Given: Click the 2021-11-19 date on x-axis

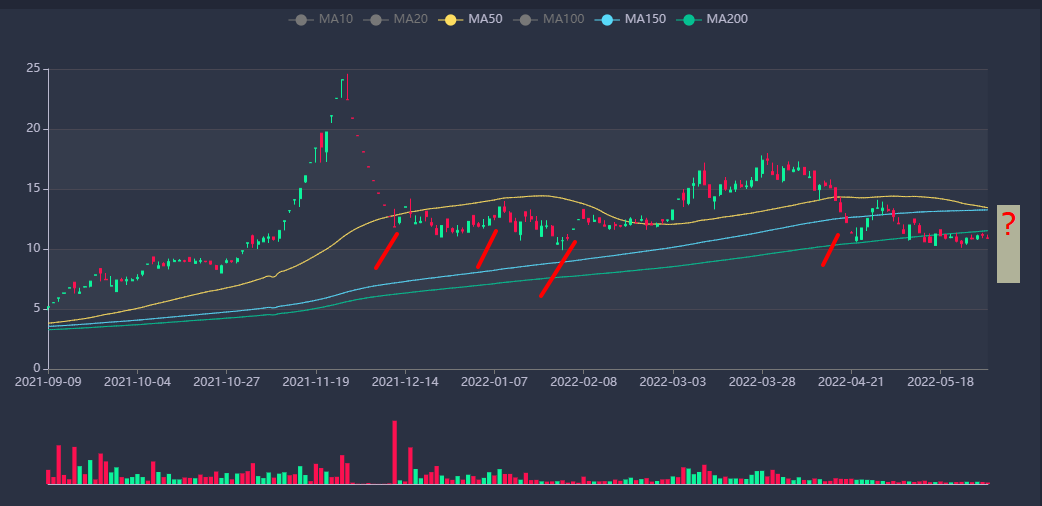Looking at the screenshot, I should [x=316, y=381].
